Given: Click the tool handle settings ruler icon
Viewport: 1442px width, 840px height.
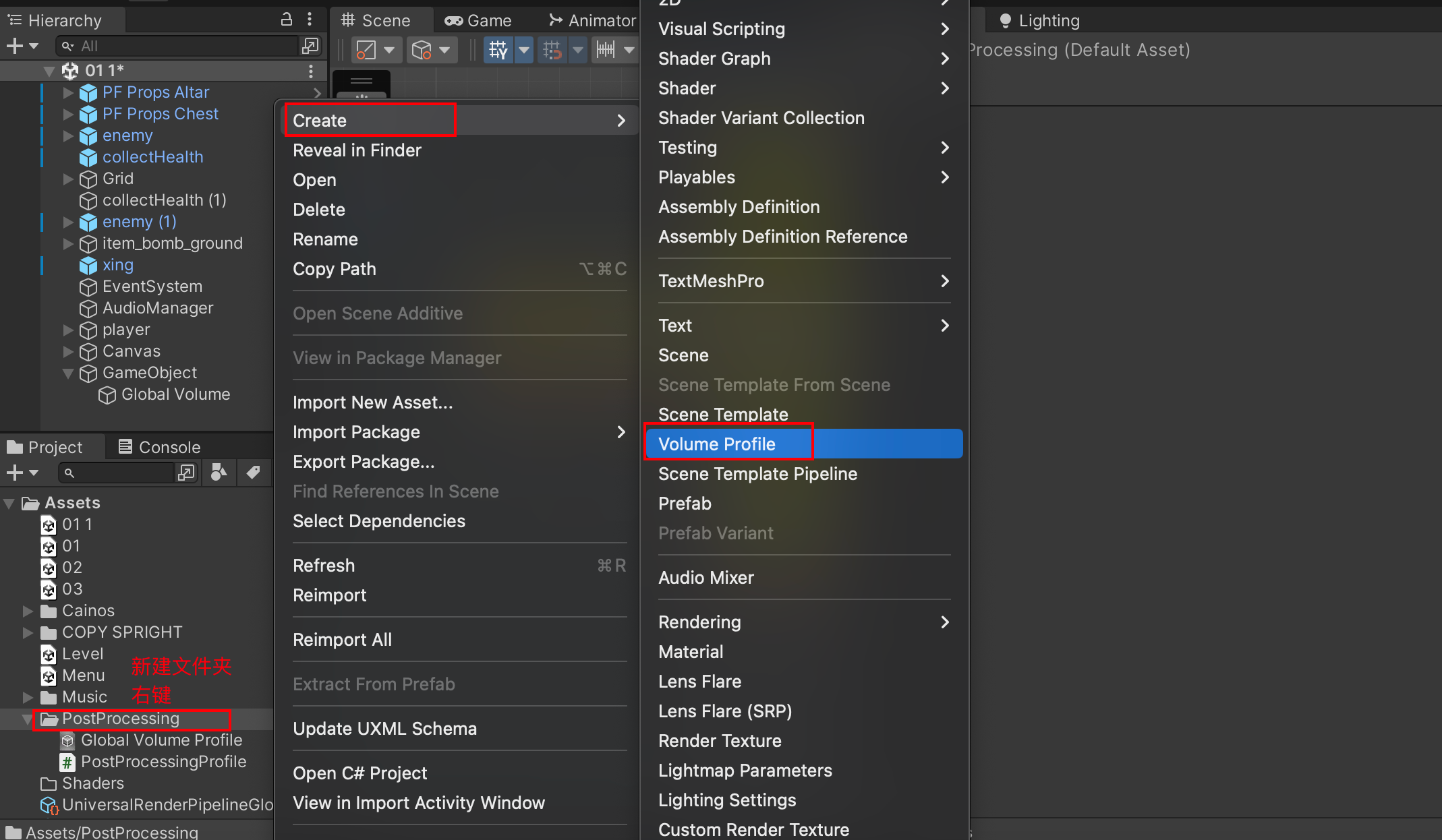Looking at the screenshot, I should click(x=606, y=49).
